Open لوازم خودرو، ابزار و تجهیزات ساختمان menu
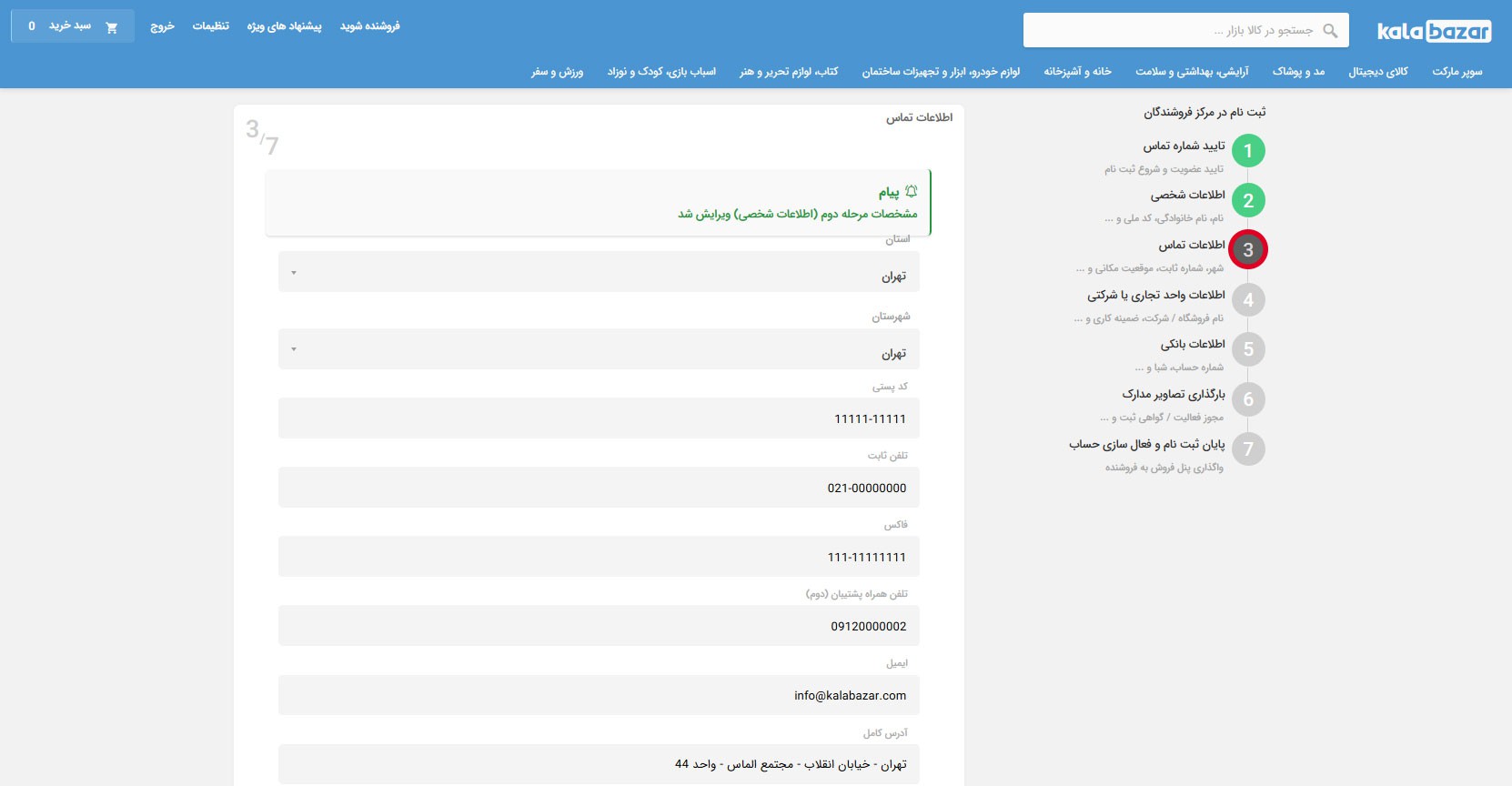 click(941, 72)
